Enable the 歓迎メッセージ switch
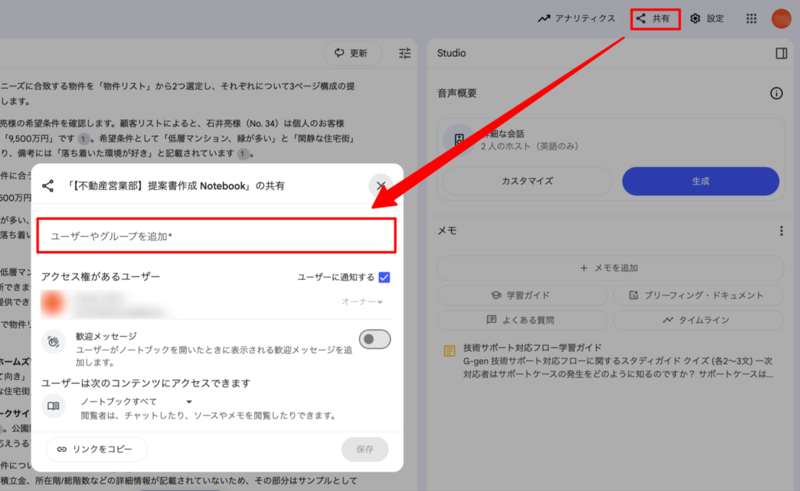 (374, 339)
